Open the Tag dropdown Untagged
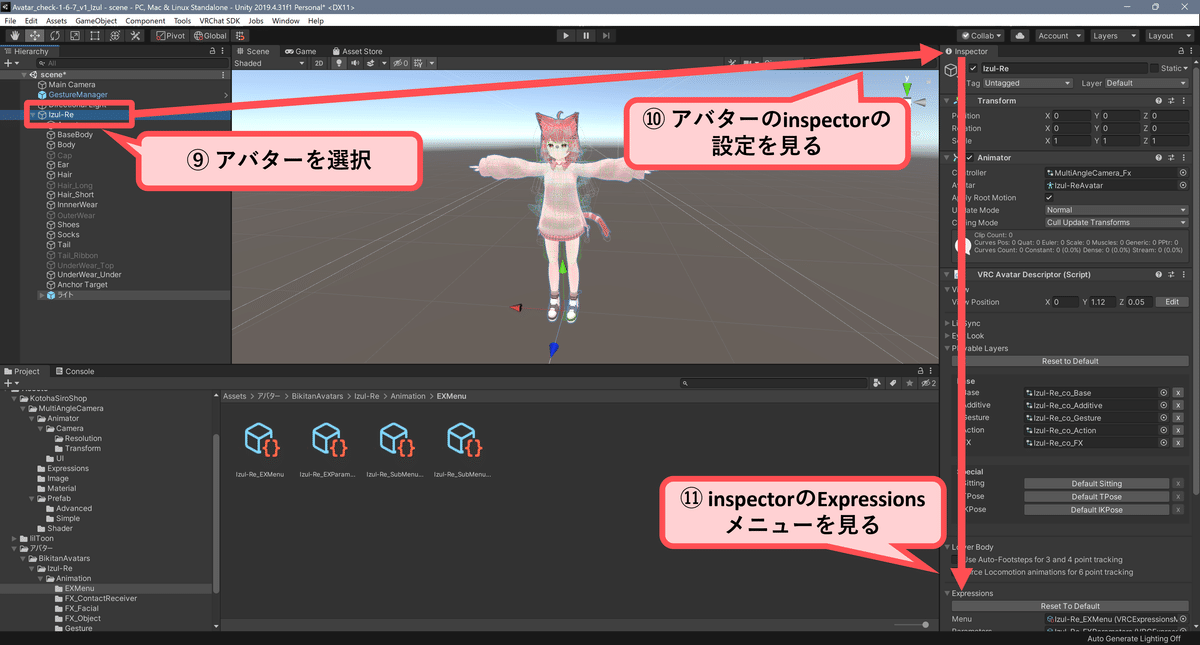The height and width of the screenshot is (645, 1200). 1028,83
